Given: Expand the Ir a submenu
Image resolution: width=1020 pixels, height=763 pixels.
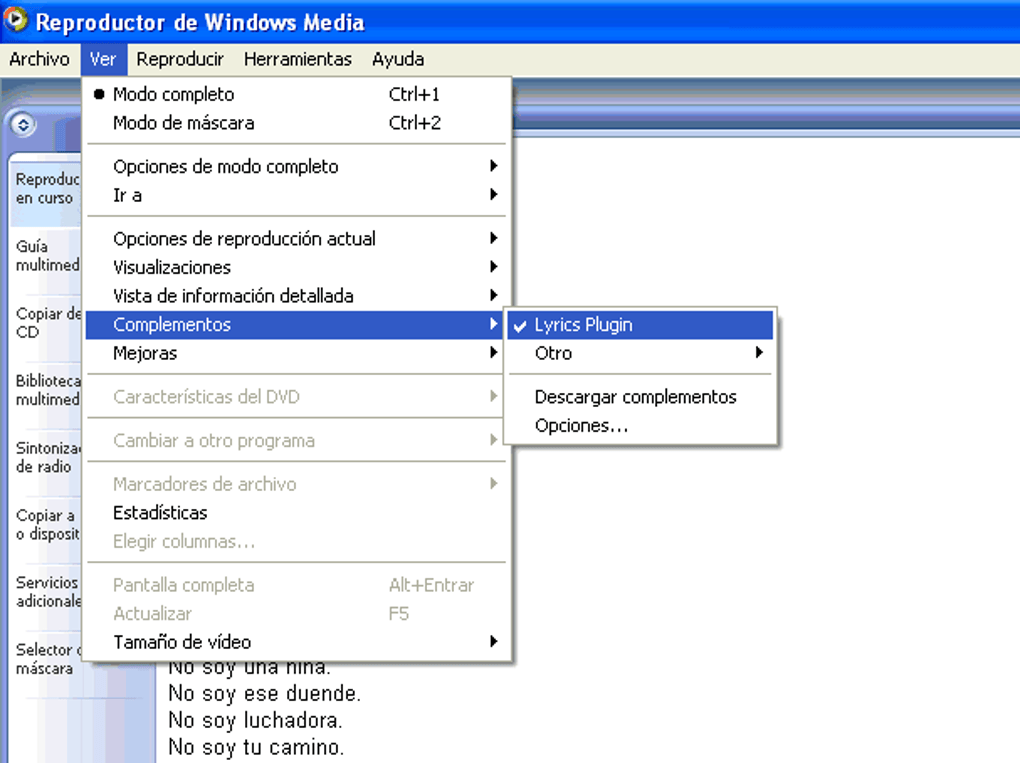Looking at the screenshot, I should point(299,195).
